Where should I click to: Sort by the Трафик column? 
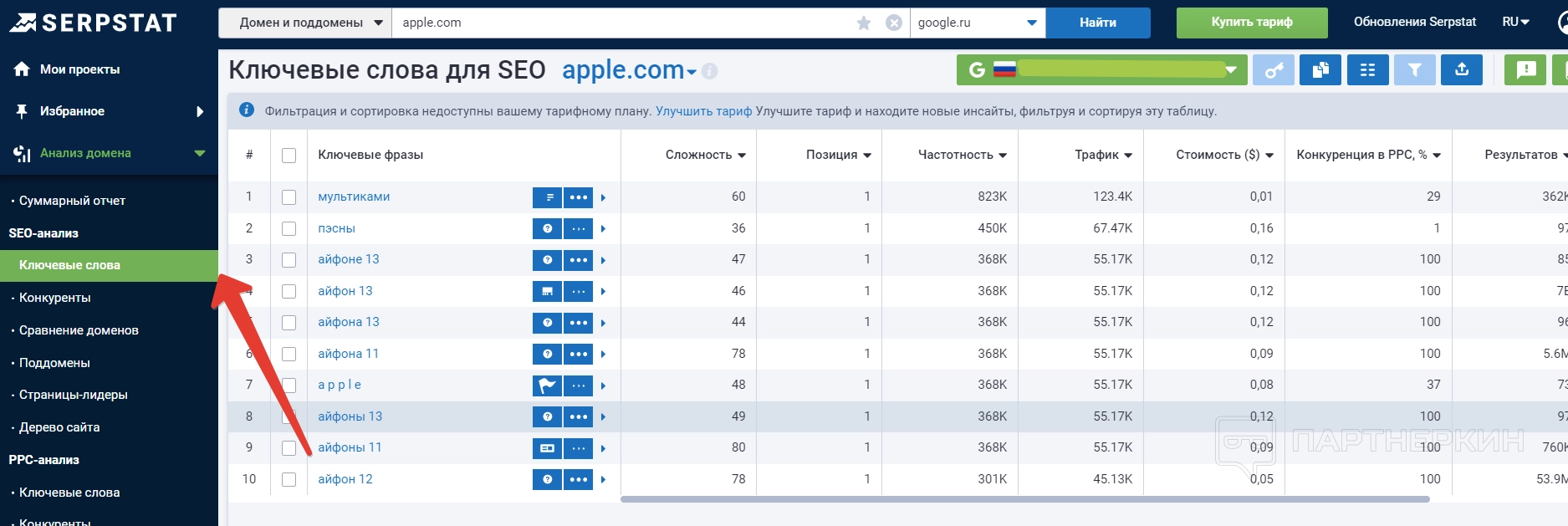pyautogui.click(x=1103, y=155)
